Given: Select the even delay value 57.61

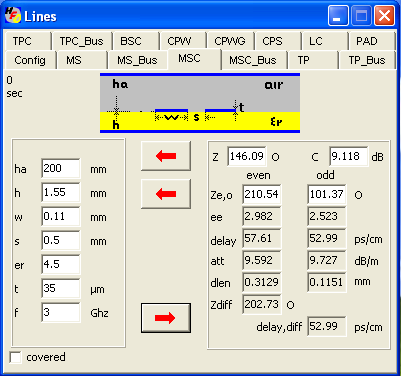Looking at the screenshot, I should (x=262, y=238).
